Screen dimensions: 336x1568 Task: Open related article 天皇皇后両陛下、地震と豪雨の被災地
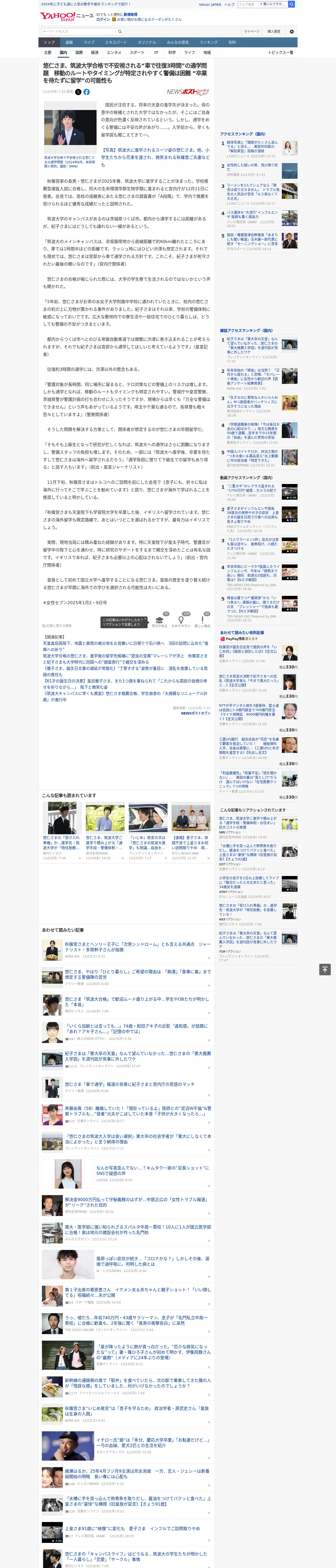point(125,647)
